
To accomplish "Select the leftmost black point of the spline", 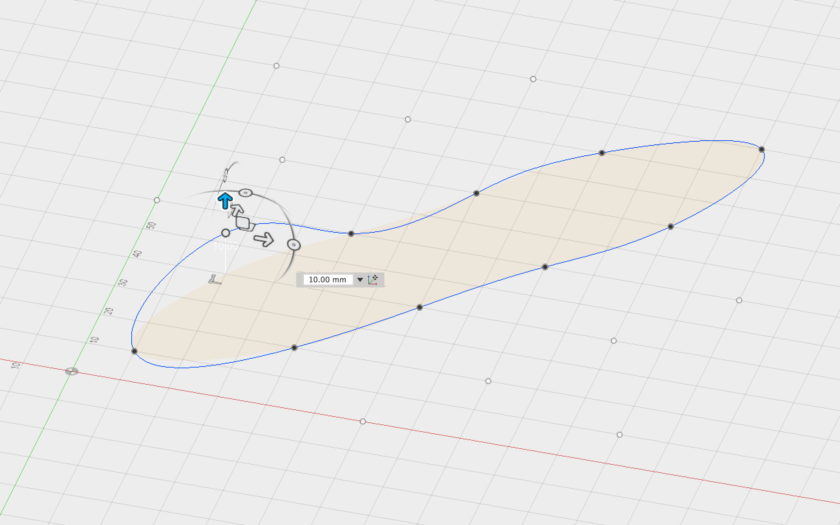I will [x=134, y=351].
